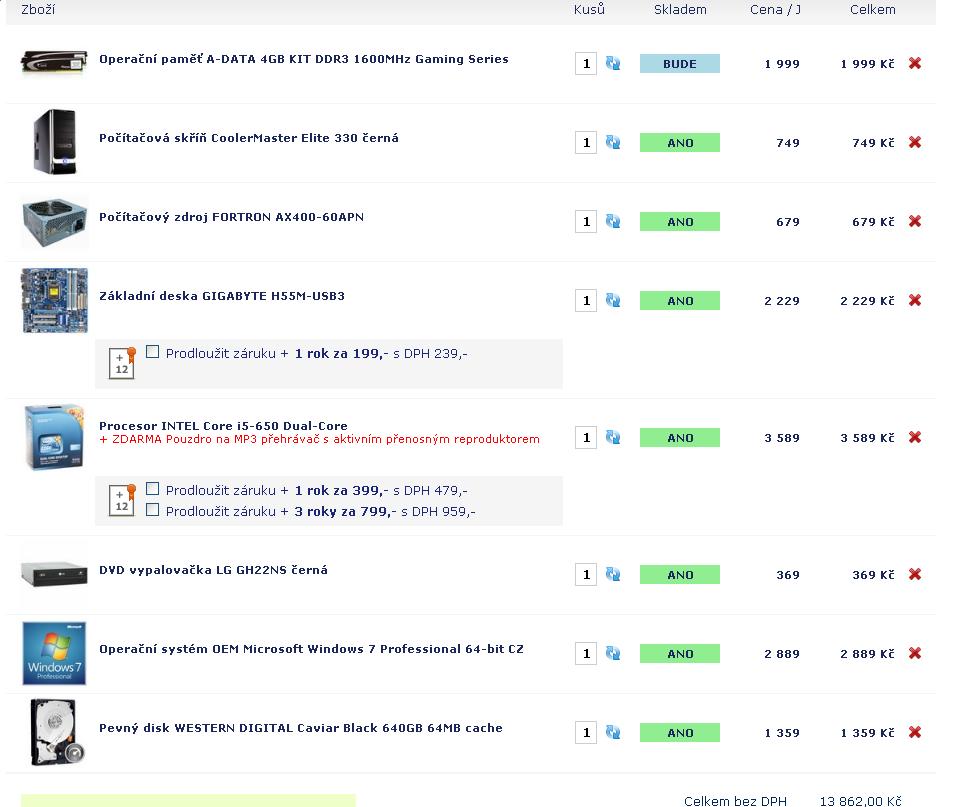
Task: Remove CoolerMaster Elite 330 case from cart
Action: click(x=915, y=143)
